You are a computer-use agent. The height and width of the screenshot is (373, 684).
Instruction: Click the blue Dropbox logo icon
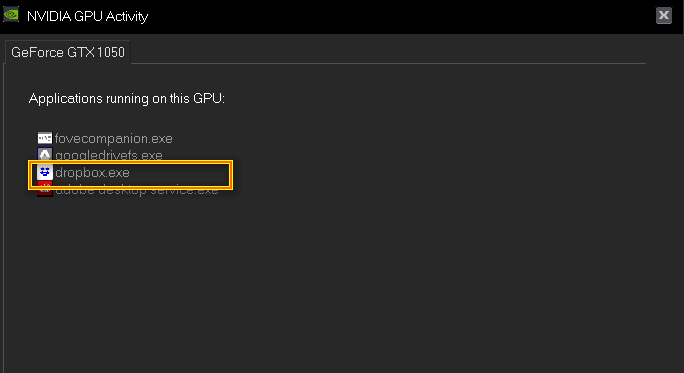click(44, 172)
